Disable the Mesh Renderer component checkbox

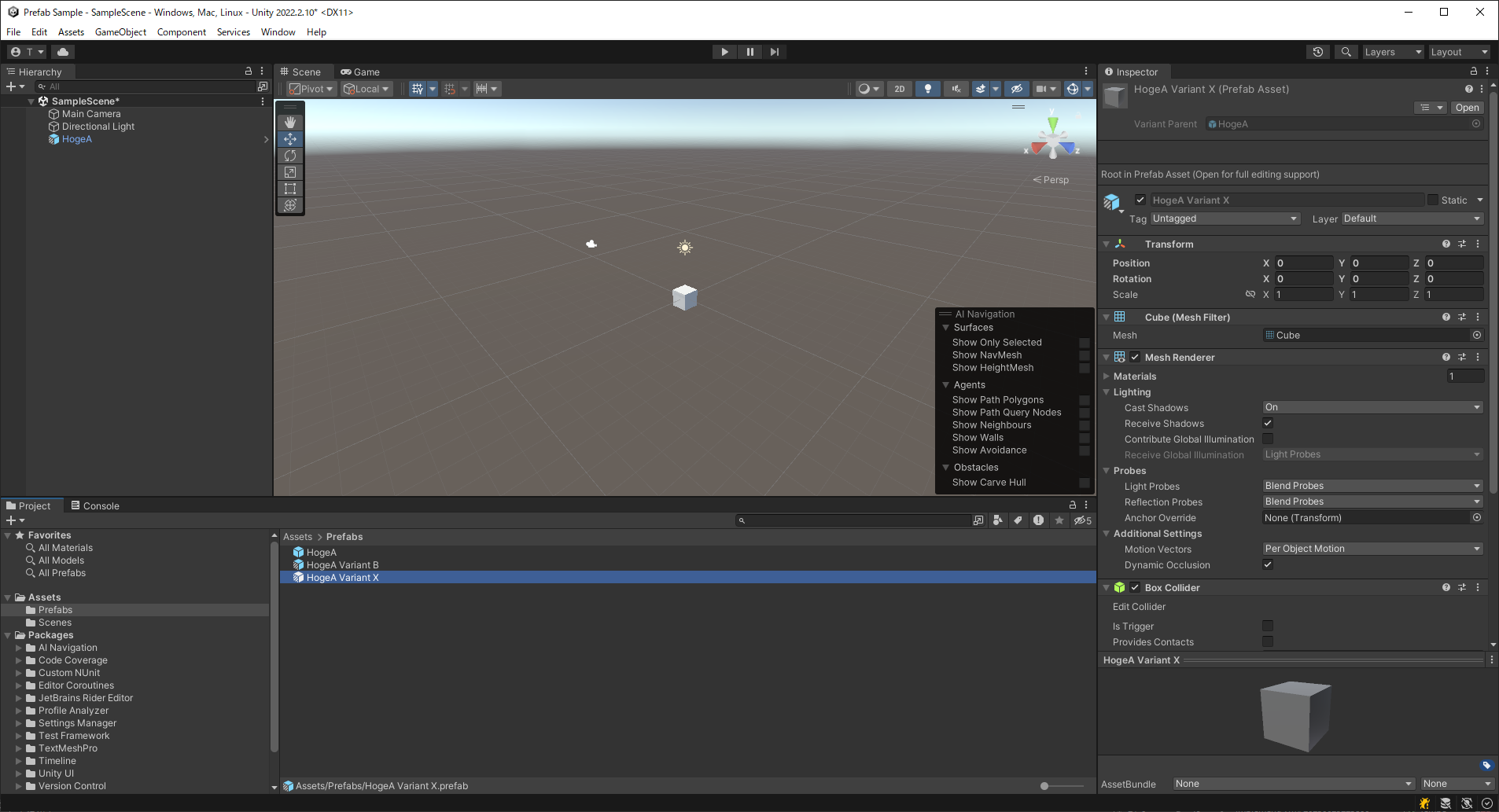click(x=1135, y=357)
